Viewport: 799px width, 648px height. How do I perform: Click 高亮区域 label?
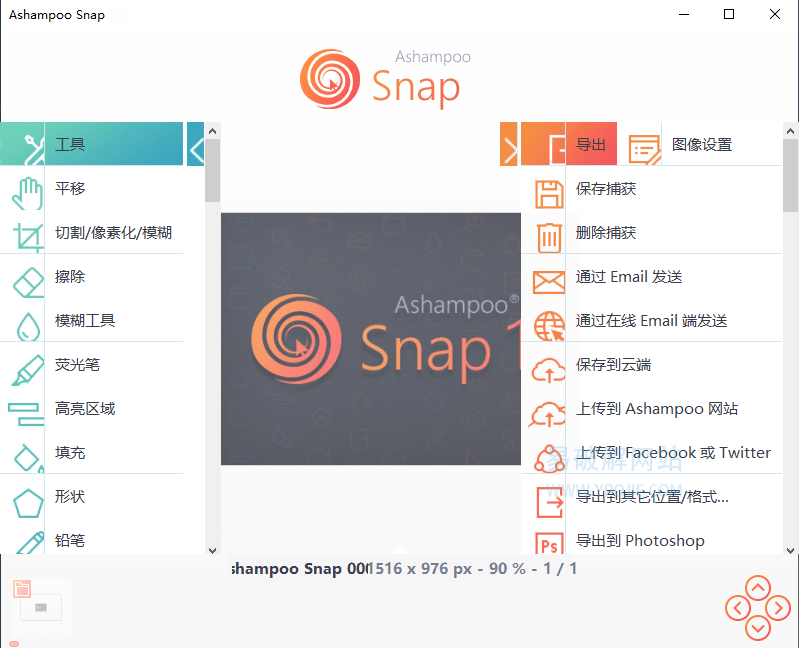pos(85,409)
